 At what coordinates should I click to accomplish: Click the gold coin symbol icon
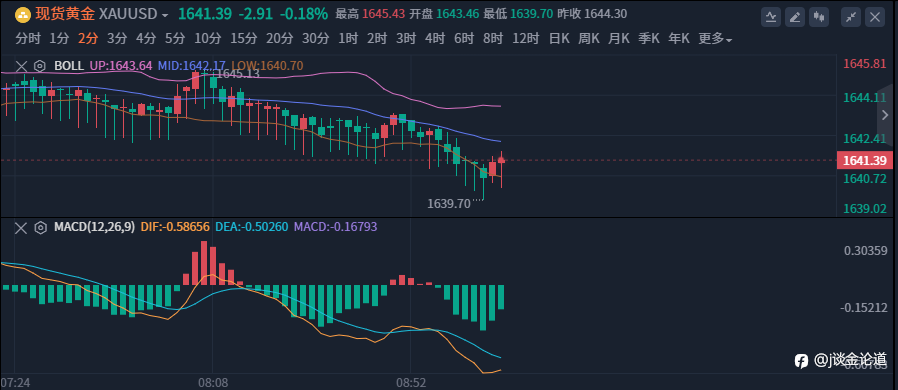pos(22,14)
